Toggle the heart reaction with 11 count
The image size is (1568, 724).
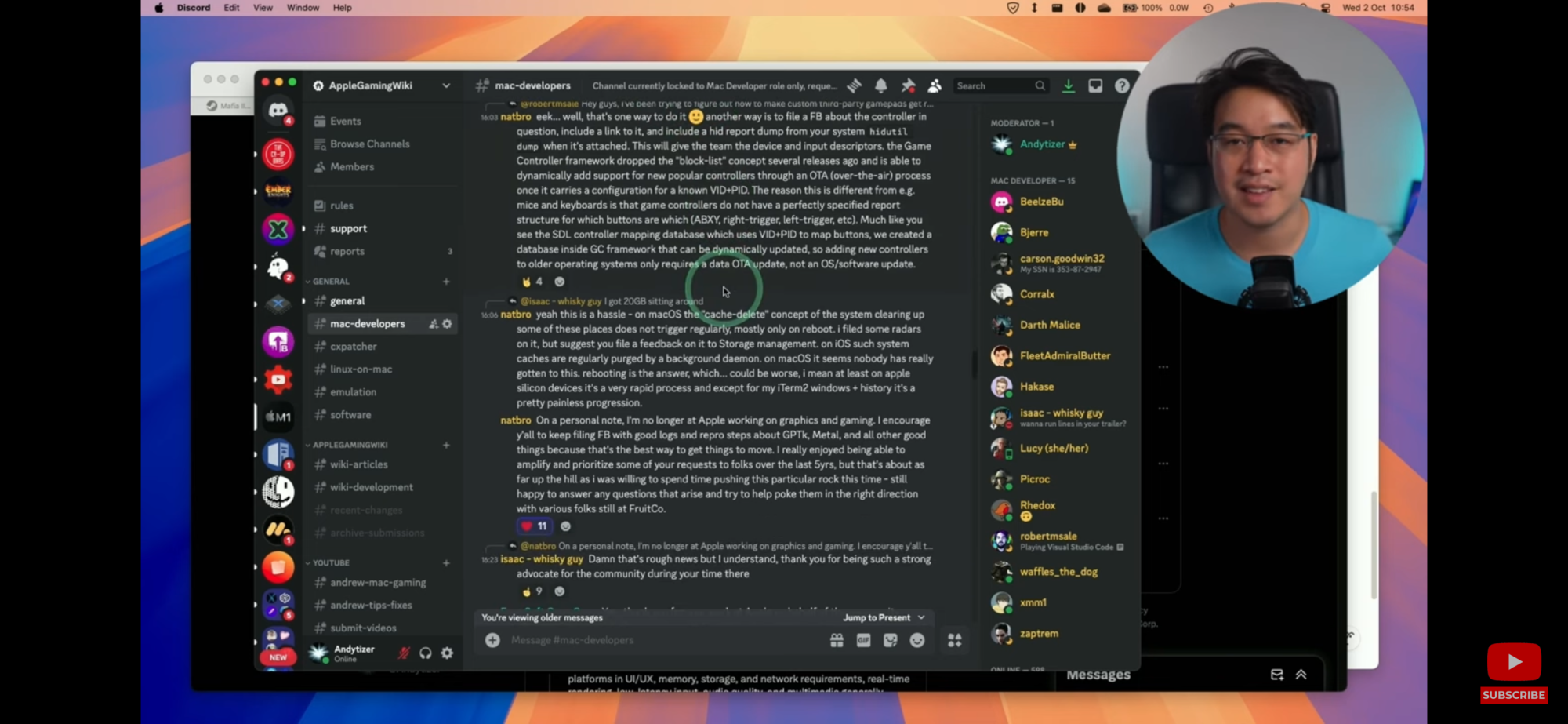(x=534, y=526)
